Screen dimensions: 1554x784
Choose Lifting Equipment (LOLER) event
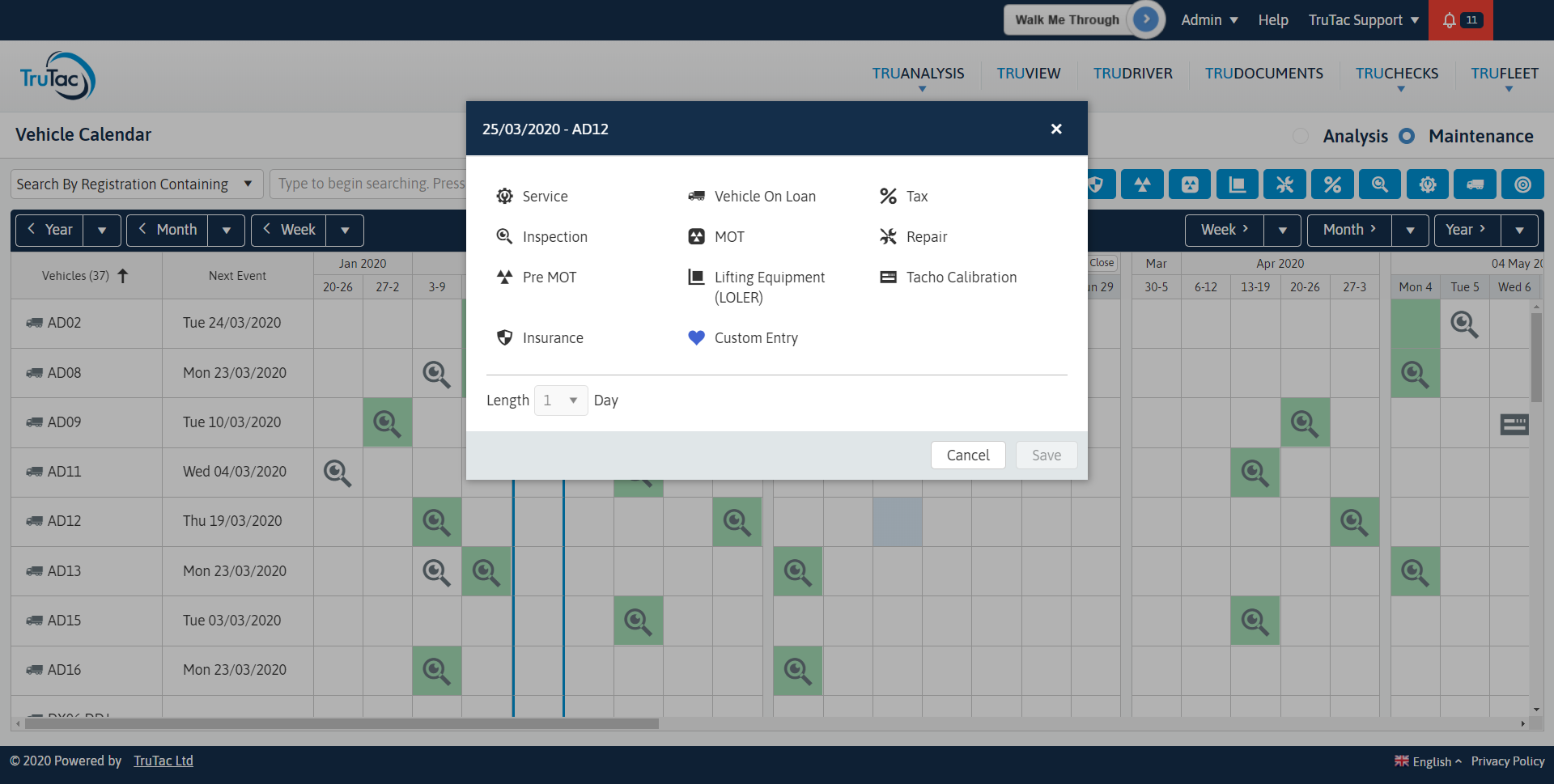coord(757,286)
